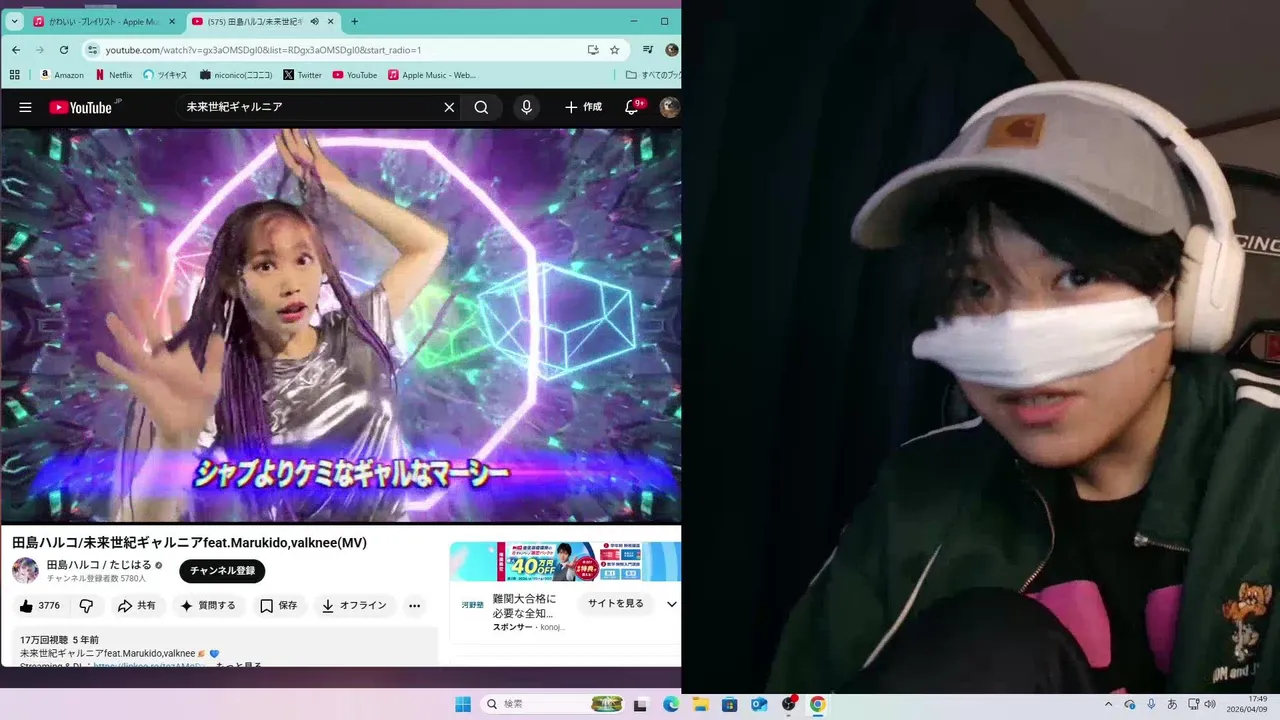Open the Chrome apps grid shortcut
This screenshot has height=720, width=1280.
tap(15, 75)
